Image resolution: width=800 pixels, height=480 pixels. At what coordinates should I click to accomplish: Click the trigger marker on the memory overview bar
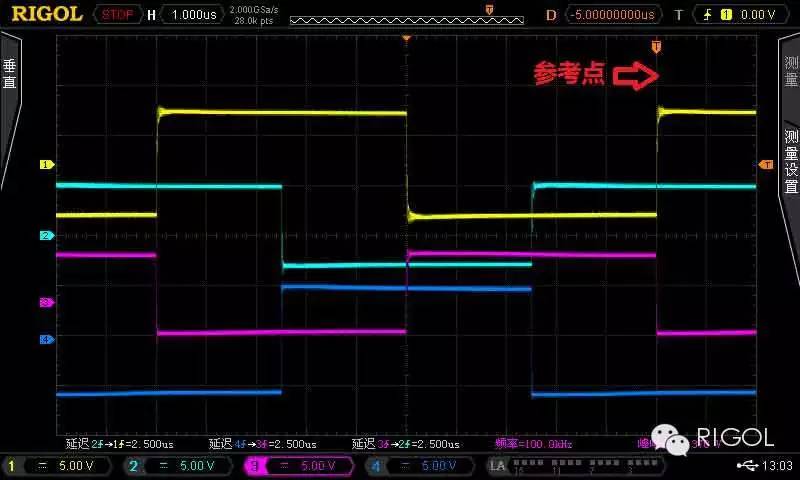point(489,9)
